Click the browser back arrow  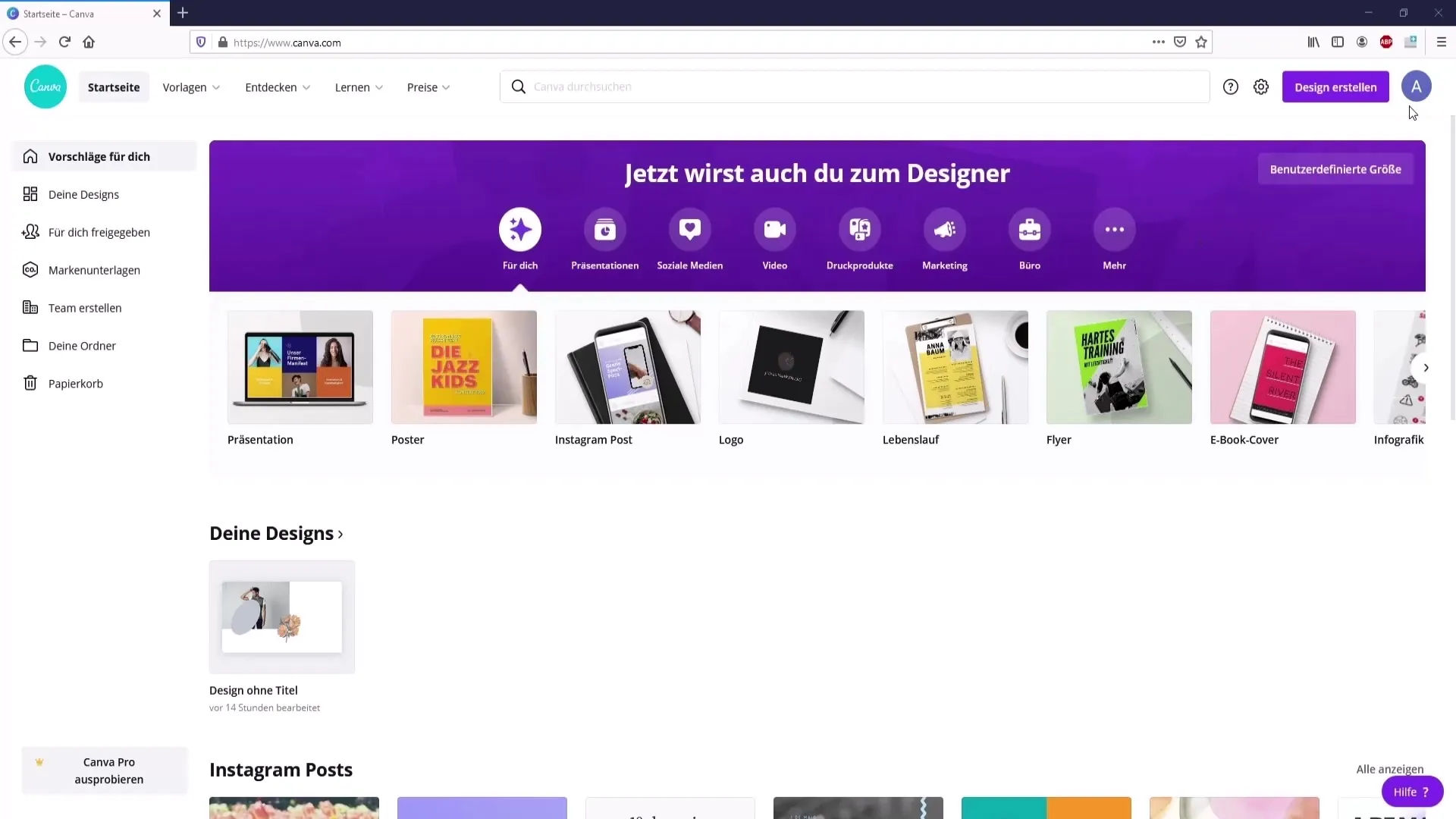15,42
